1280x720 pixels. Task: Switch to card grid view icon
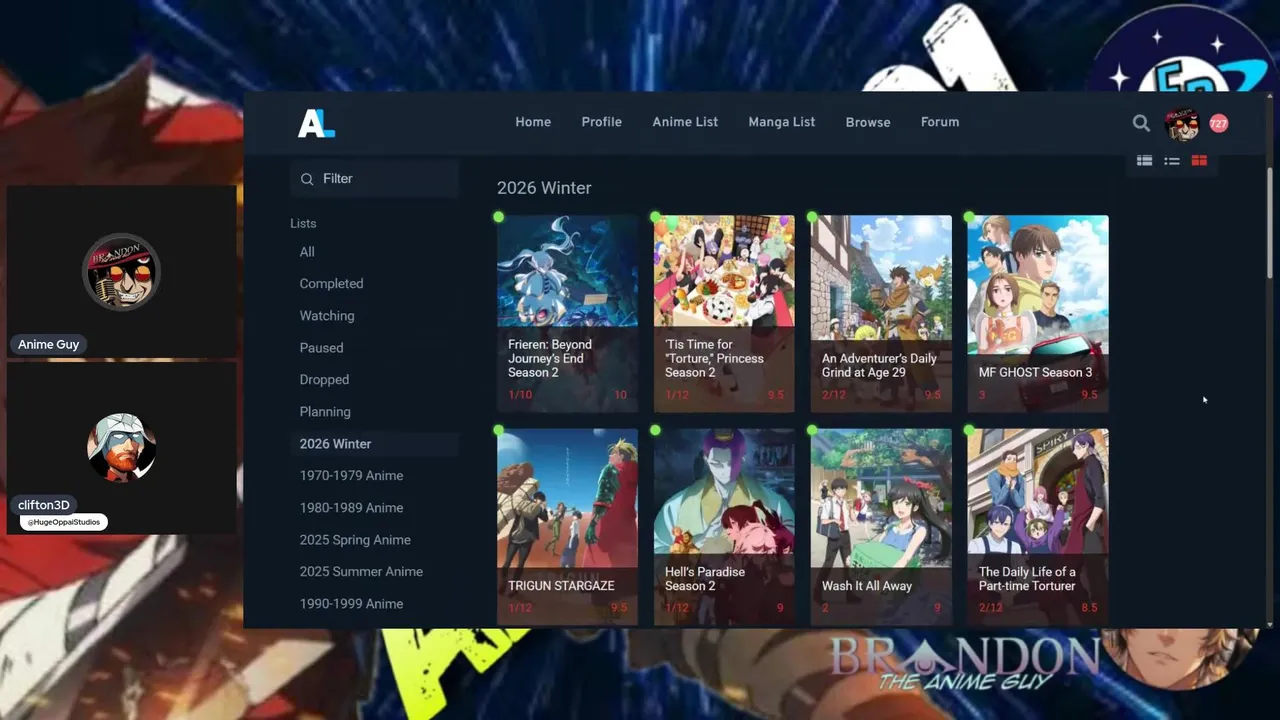[1199, 161]
